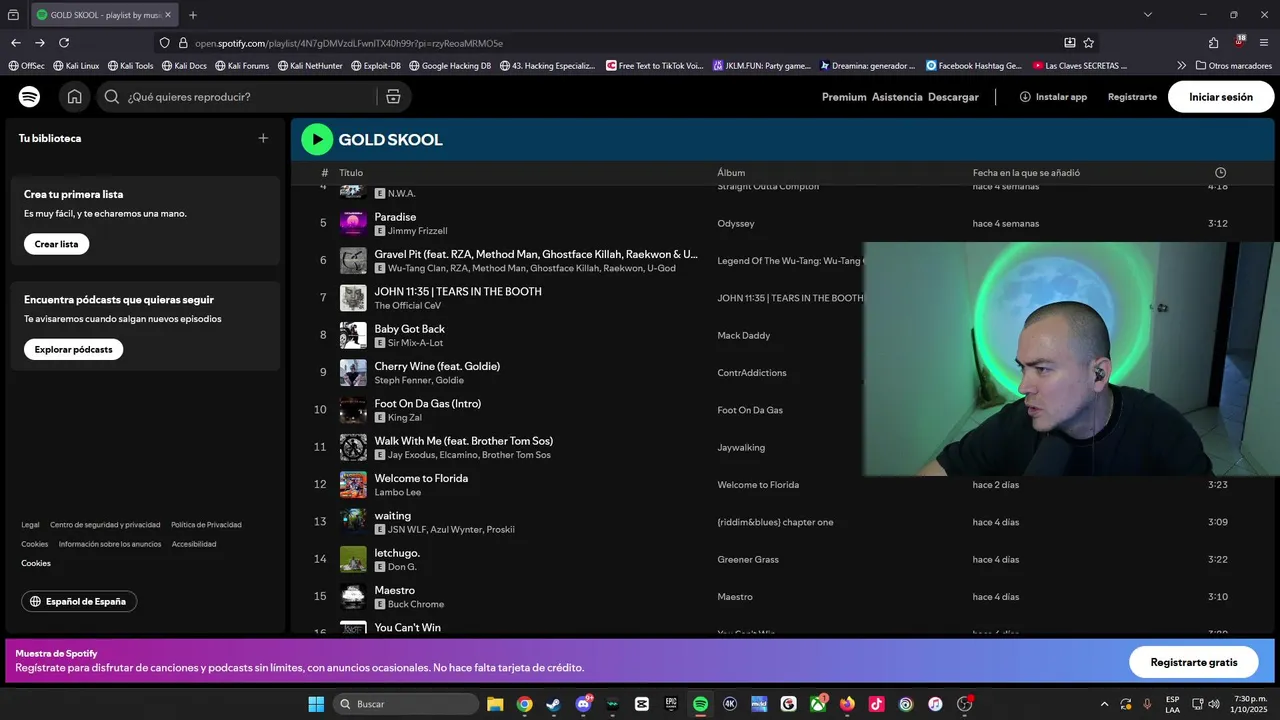Select the Paradise album cover thumbnail
Viewport: 1280px width, 720px height.
353,224
